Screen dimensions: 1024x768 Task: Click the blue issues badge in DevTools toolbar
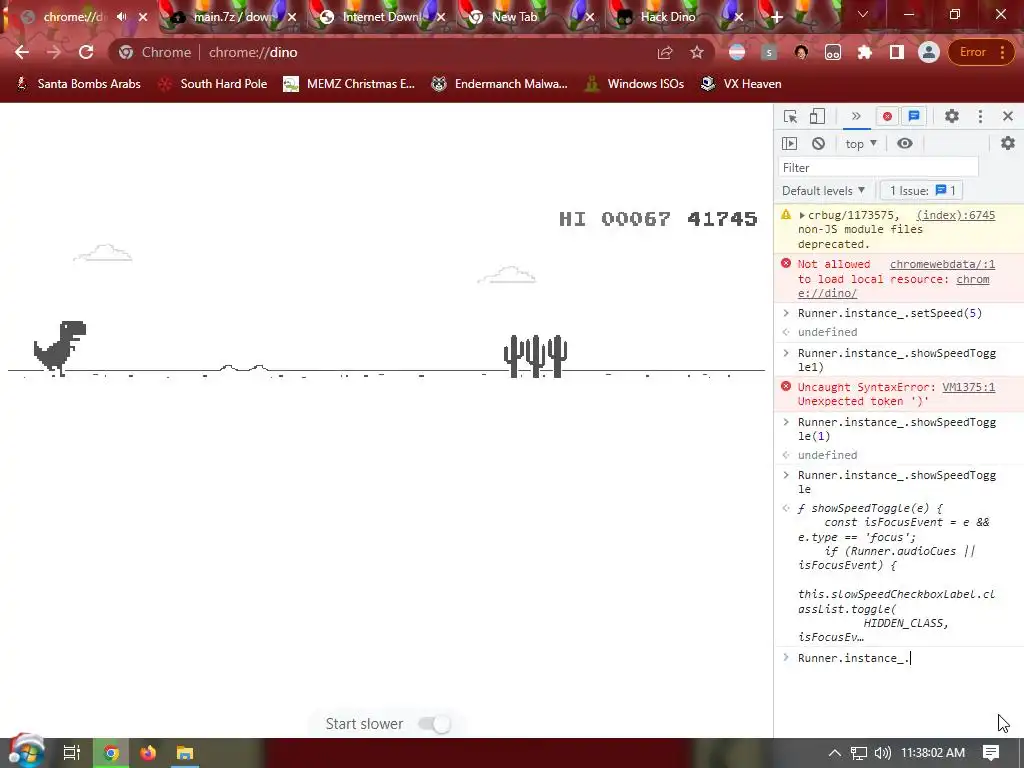[914, 116]
